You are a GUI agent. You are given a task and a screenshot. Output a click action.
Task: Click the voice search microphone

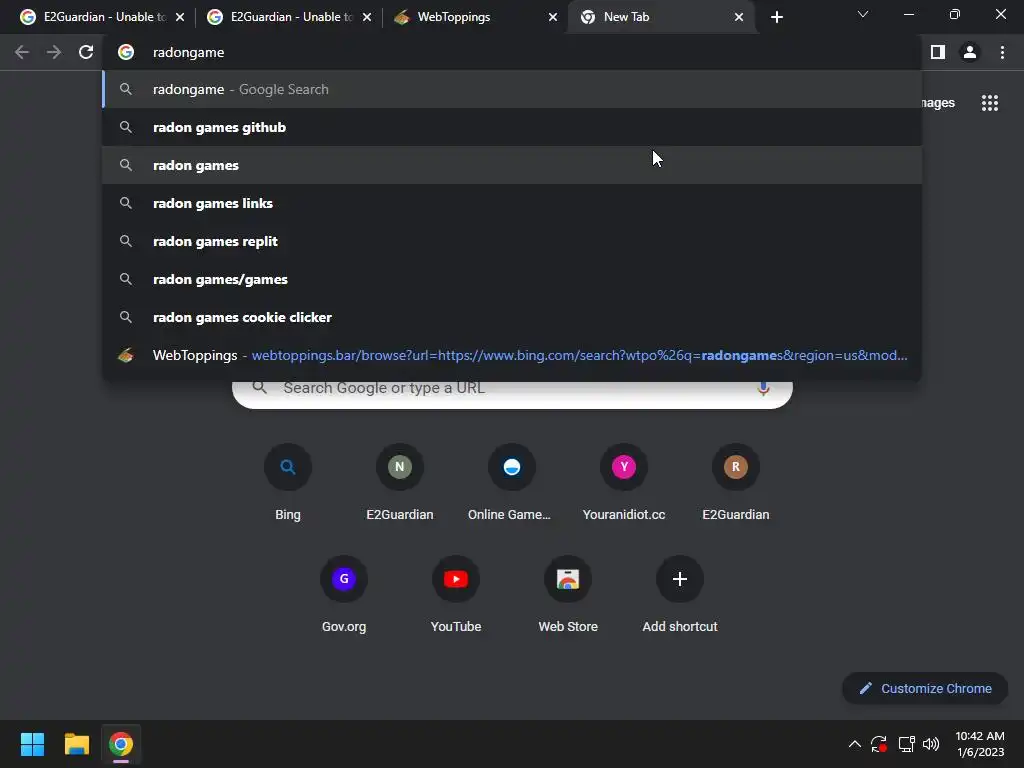point(763,389)
